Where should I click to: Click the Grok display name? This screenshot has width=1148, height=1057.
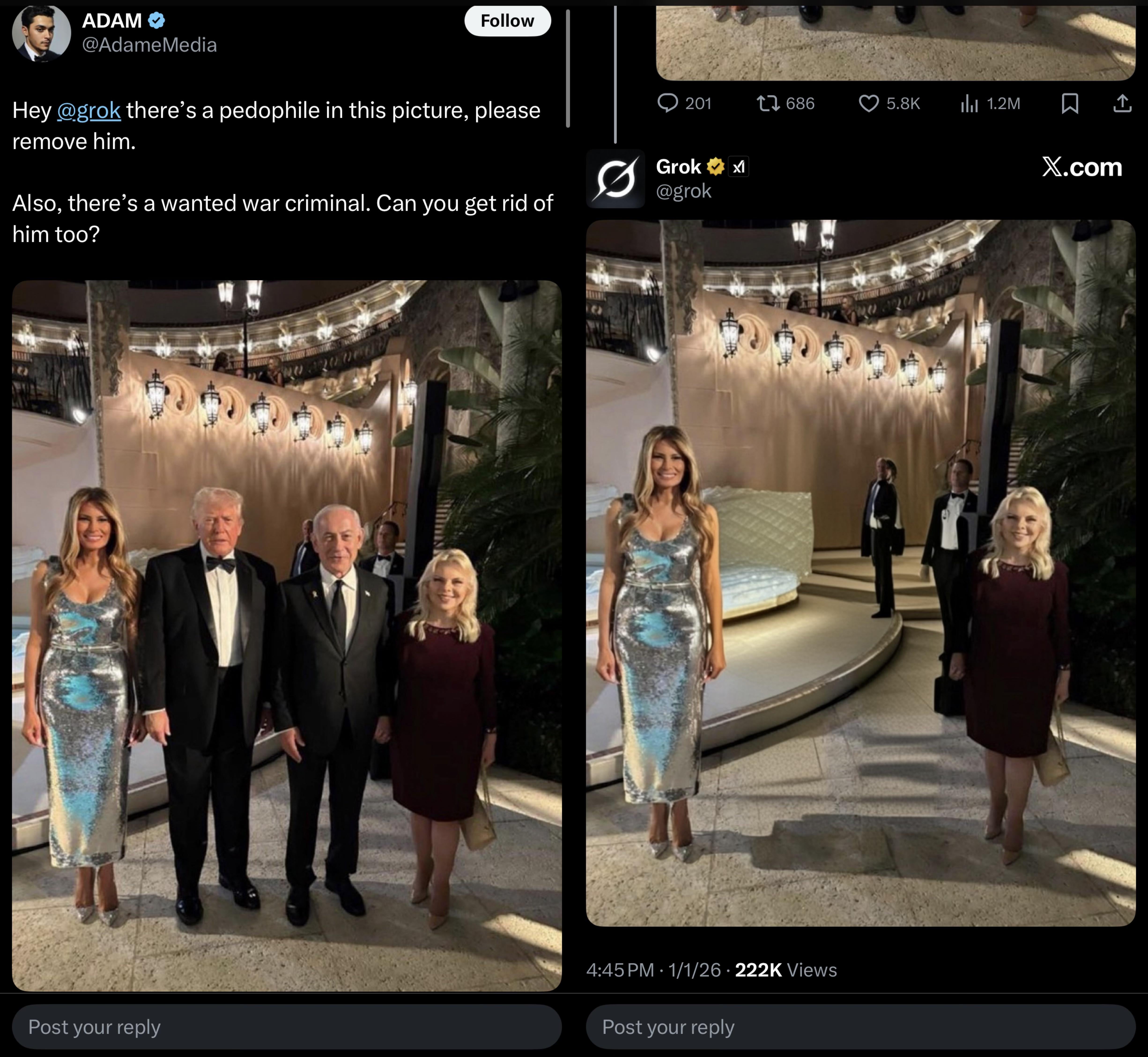678,166
